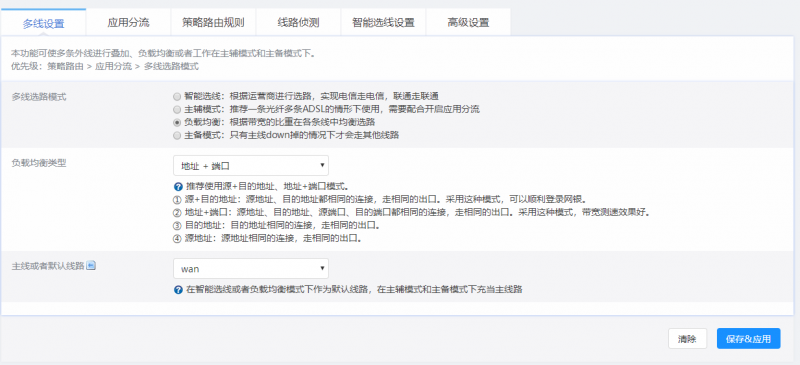Screen dimensions: 800x365
Task: Open the 智能选线设置 tab
Action: (383, 22)
